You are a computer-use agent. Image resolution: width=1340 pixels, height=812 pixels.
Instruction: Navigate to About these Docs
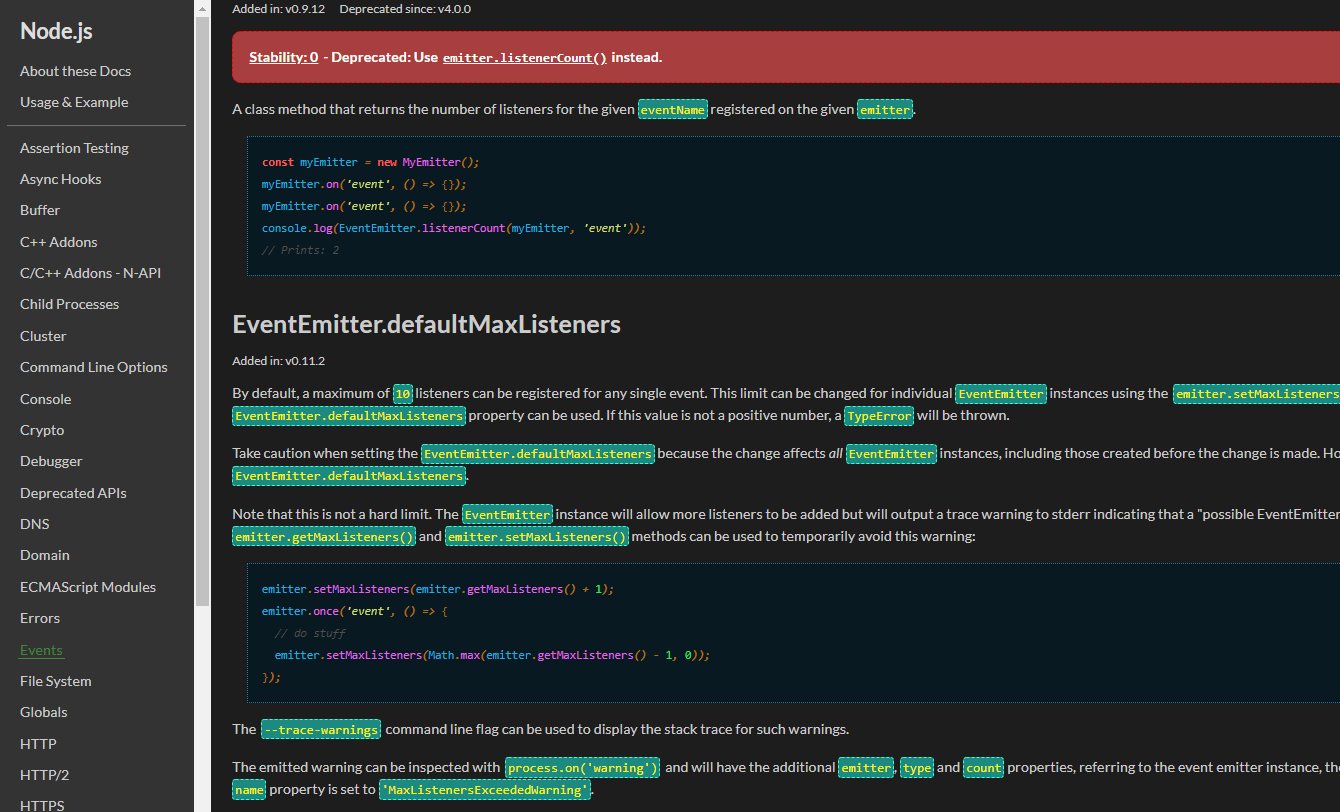(x=75, y=71)
